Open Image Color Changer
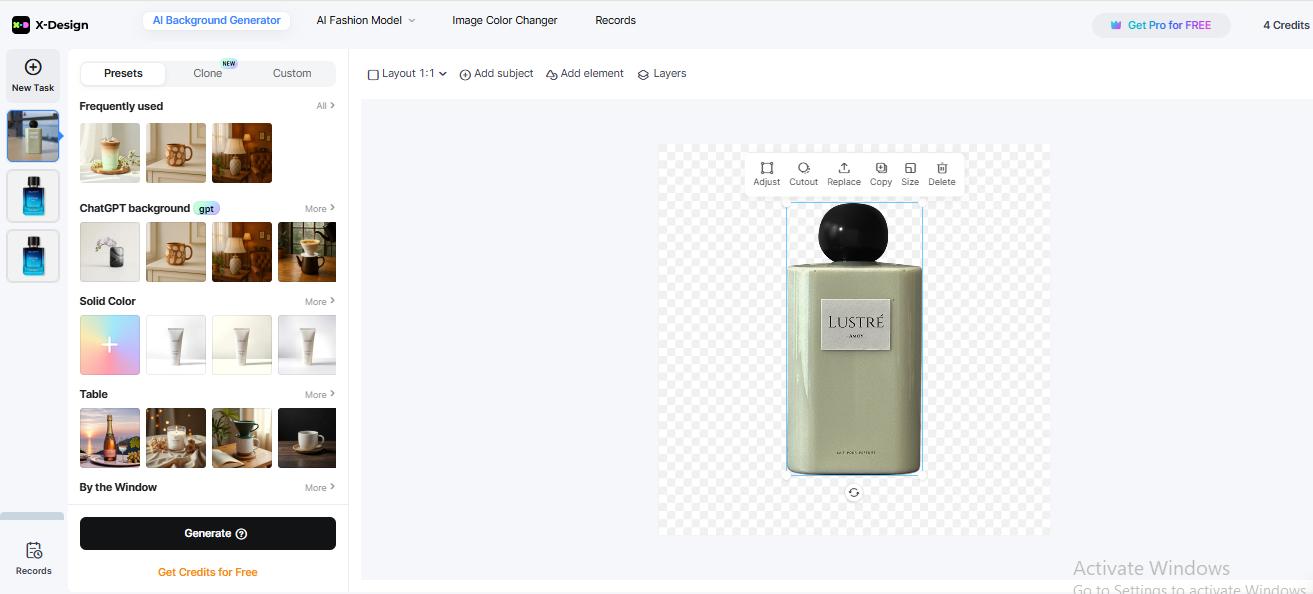Screen dimensions: 1313x594 click(505, 20)
